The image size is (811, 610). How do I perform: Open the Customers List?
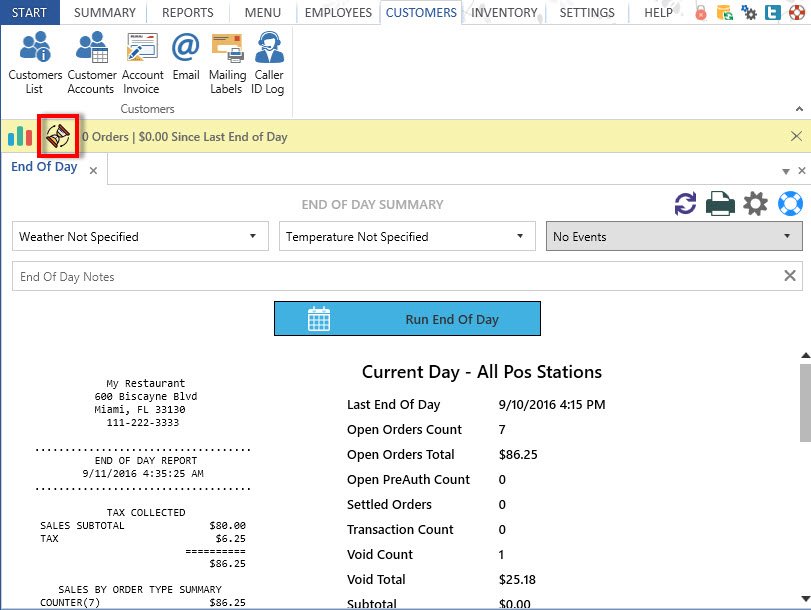click(x=35, y=62)
